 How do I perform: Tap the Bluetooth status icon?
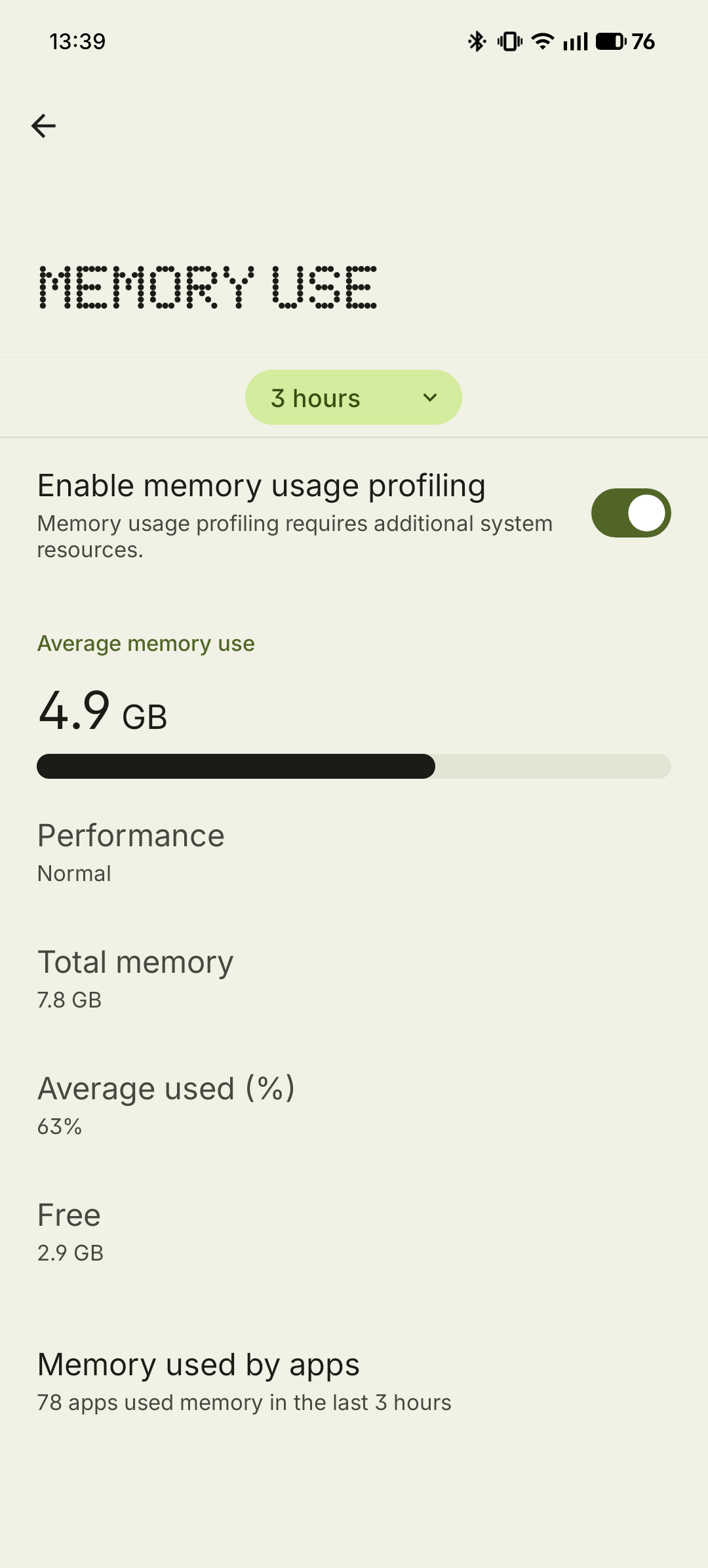coord(477,42)
